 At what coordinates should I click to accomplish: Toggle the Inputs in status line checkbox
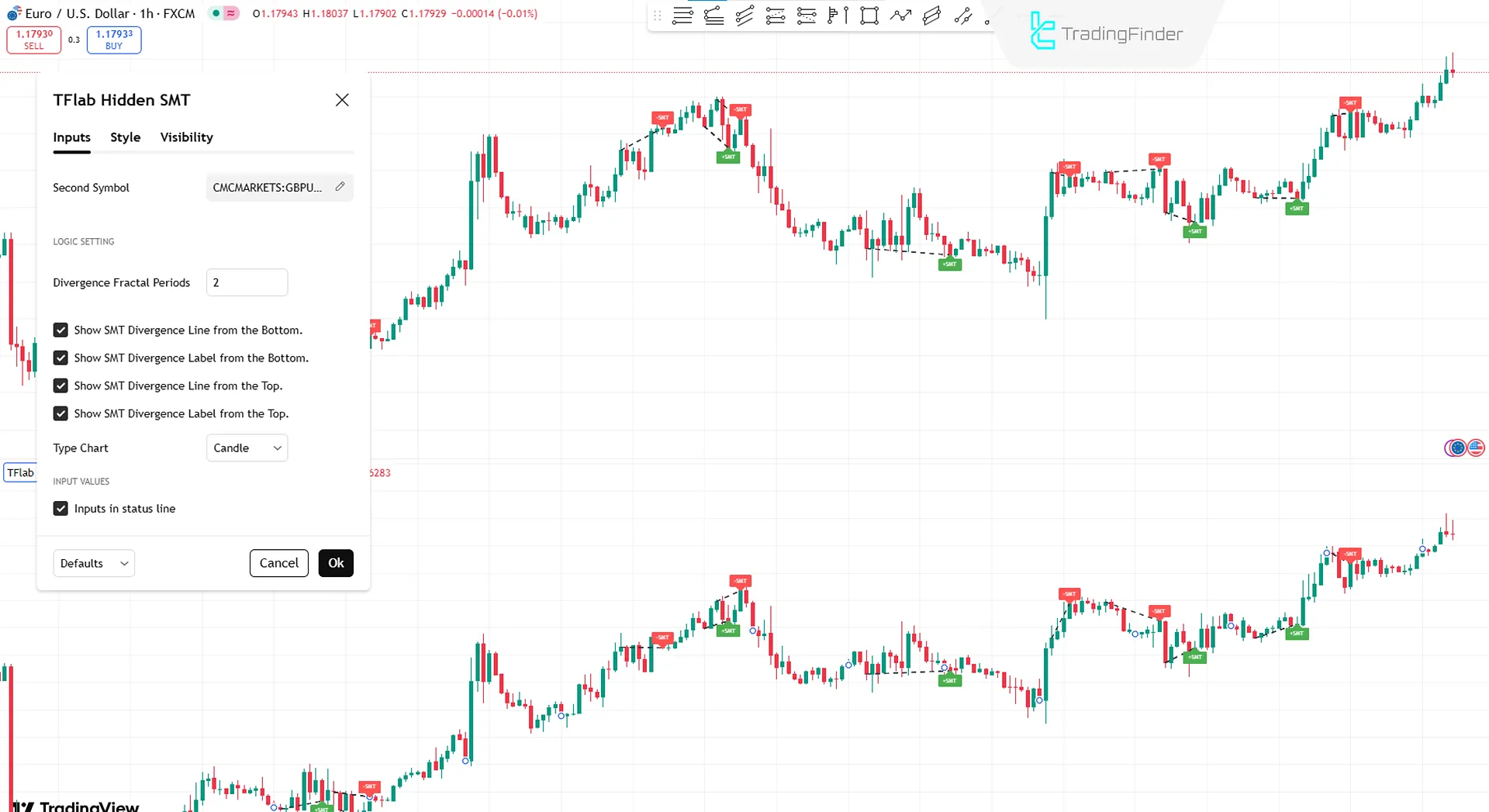[x=60, y=509]
